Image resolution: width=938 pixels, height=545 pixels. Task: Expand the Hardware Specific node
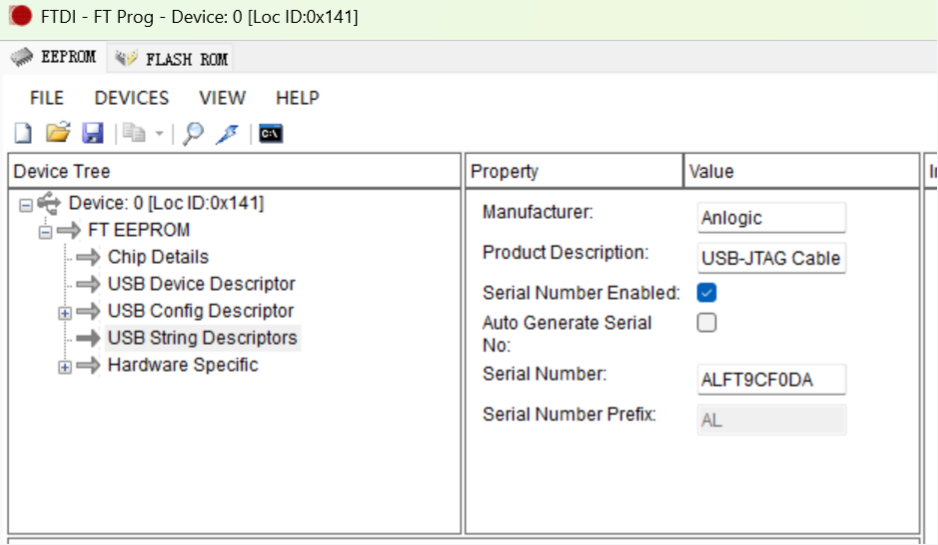pos(65,367)
